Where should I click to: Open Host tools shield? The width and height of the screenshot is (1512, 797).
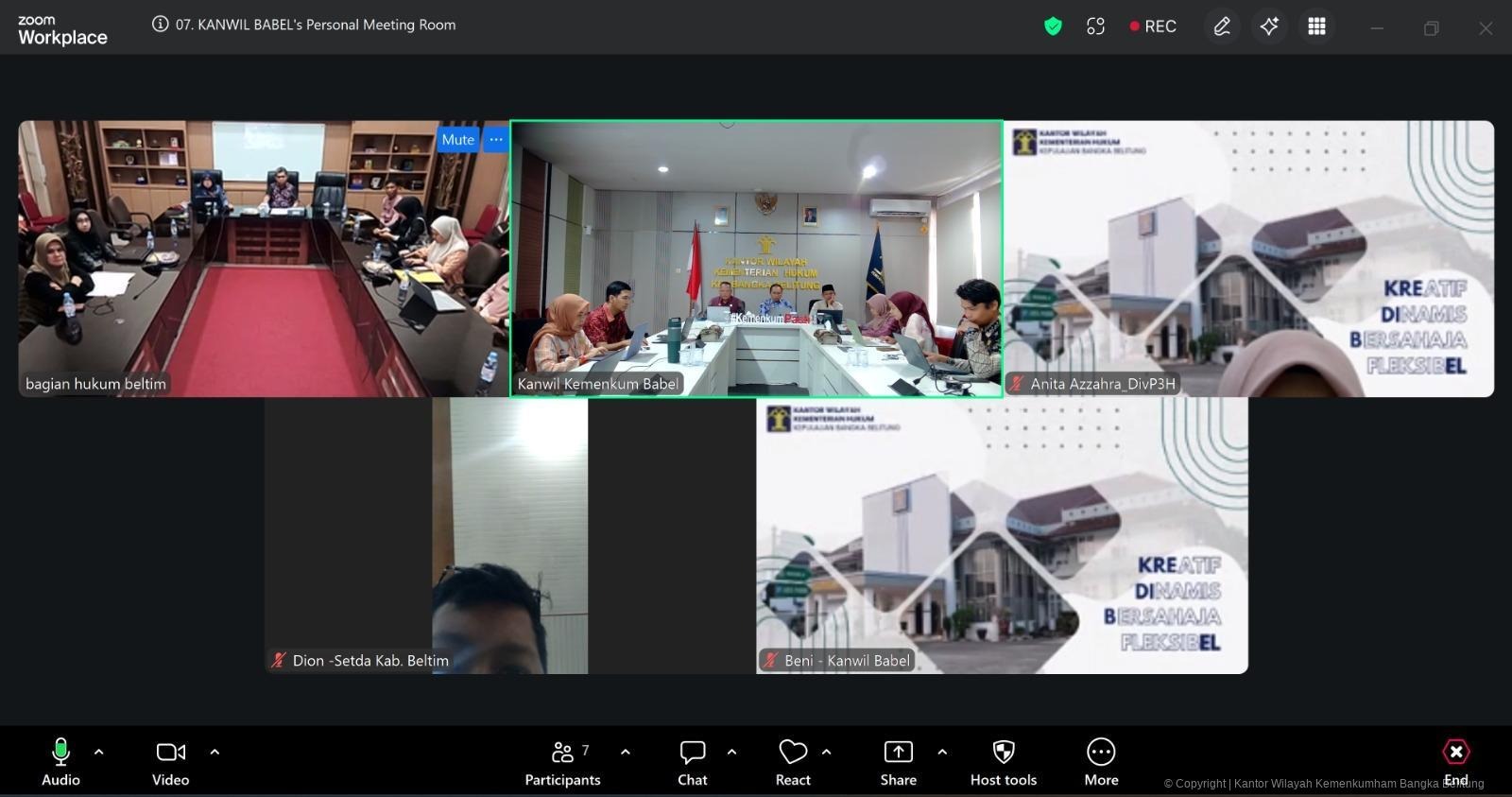click(x=1004, y=762)
